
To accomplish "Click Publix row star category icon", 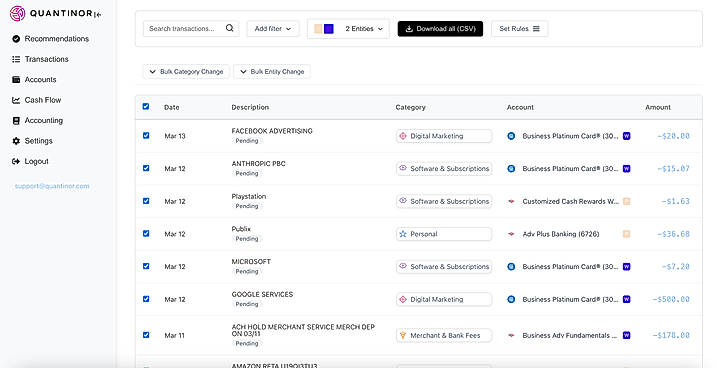I will pyautogui.click(x=403, y=234).
